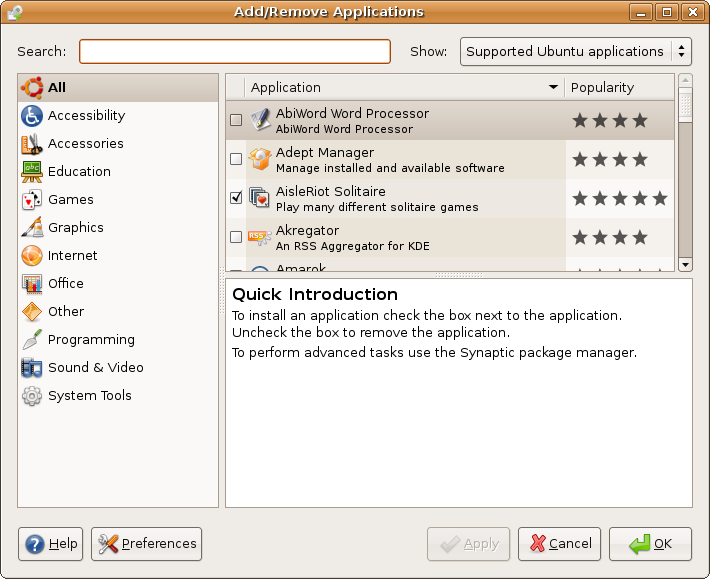Viewport: 710px width, 579px height.
Task: Click the Akregator four-star popularity rating
Action: 610,237
